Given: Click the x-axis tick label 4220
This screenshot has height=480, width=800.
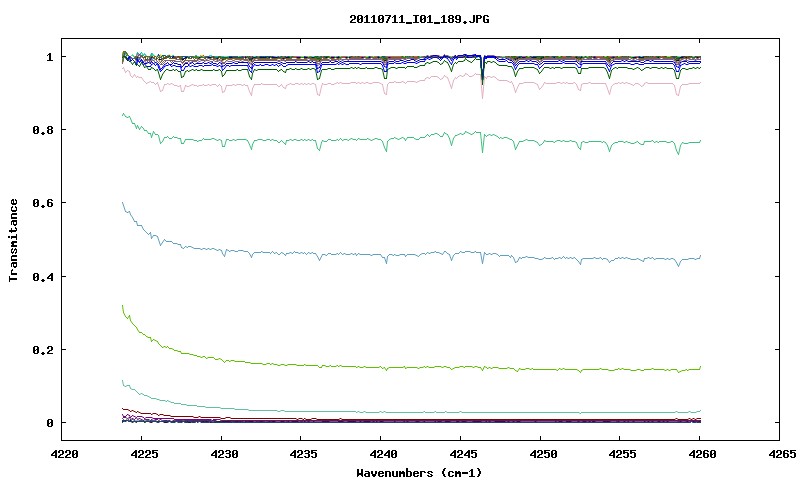Looking at the screenshot, I should (64, 454).
